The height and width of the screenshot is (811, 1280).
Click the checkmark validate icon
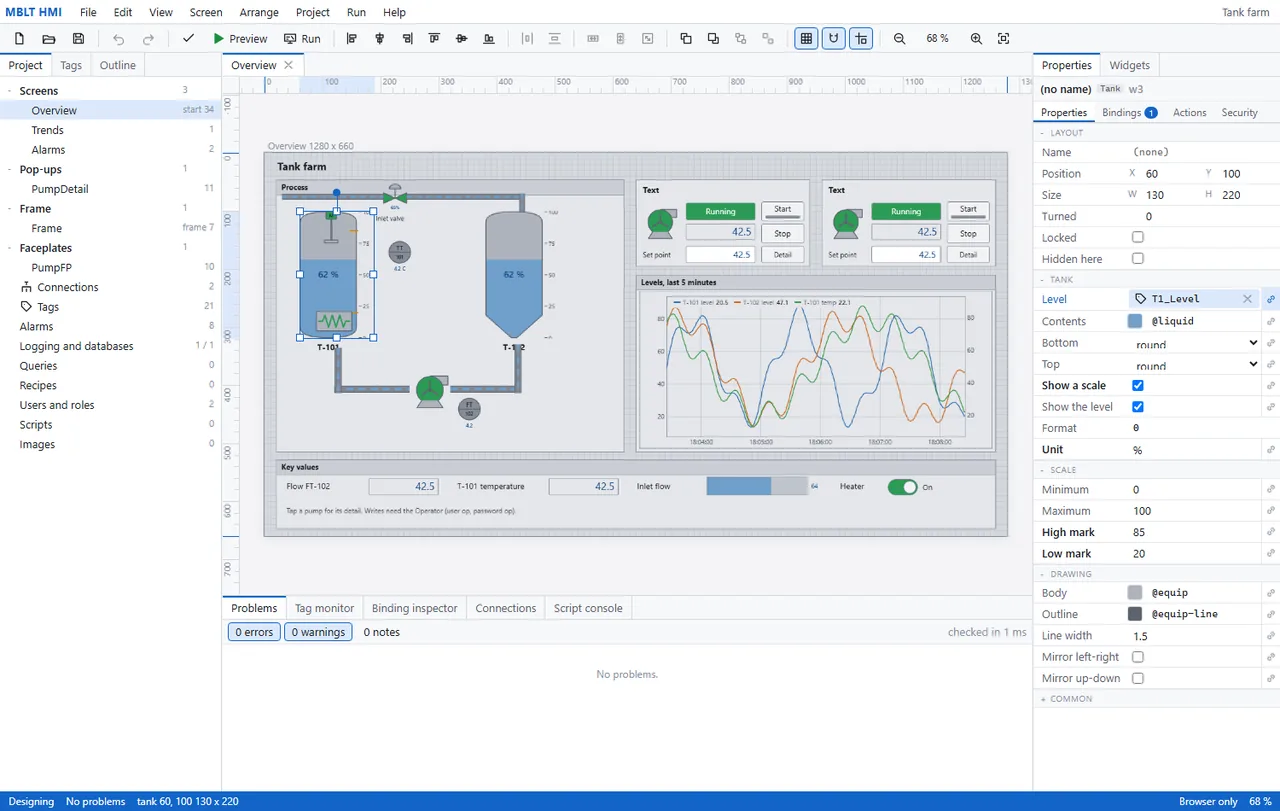188,39
